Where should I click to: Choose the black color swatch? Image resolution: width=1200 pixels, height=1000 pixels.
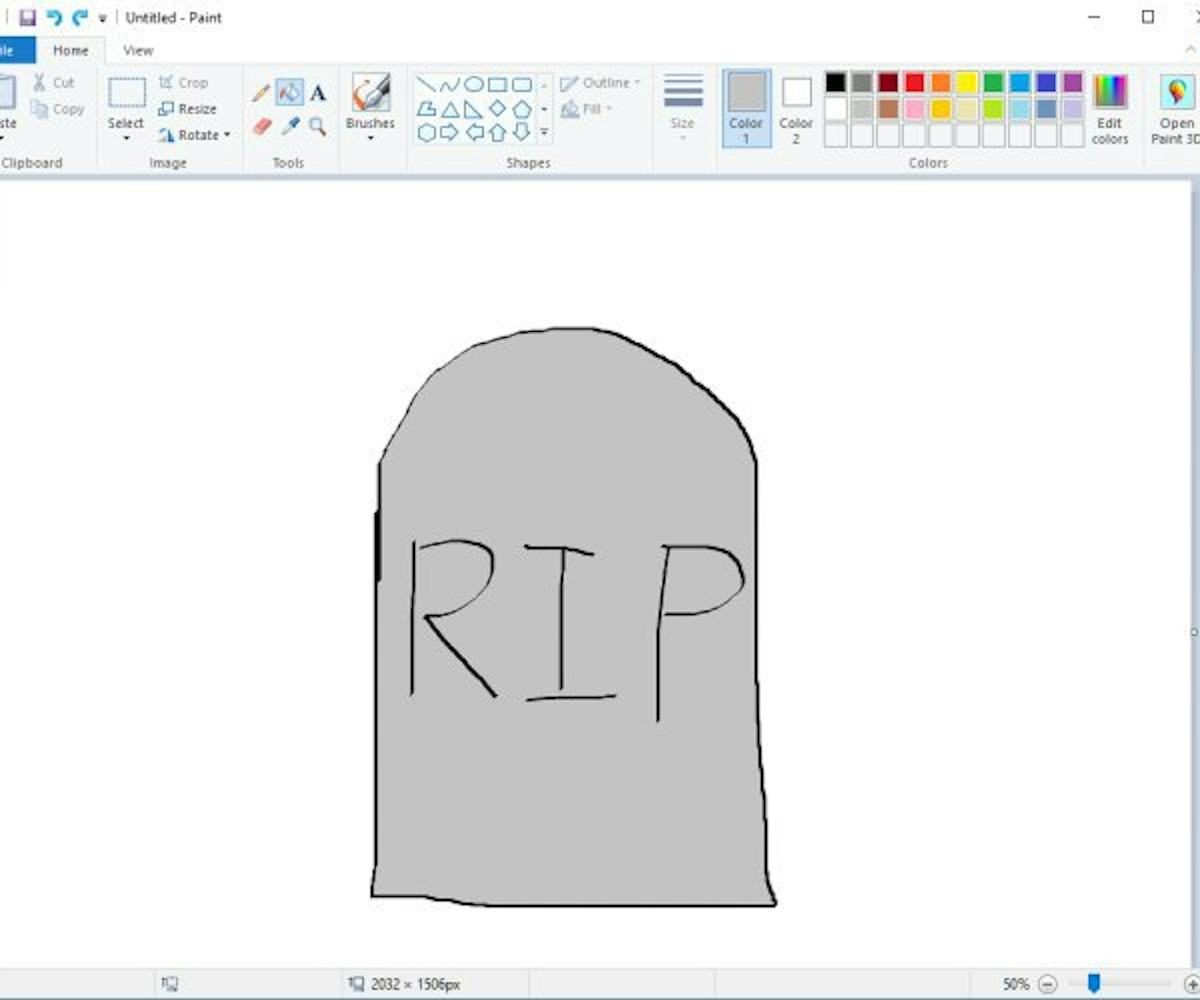[836, 82]
